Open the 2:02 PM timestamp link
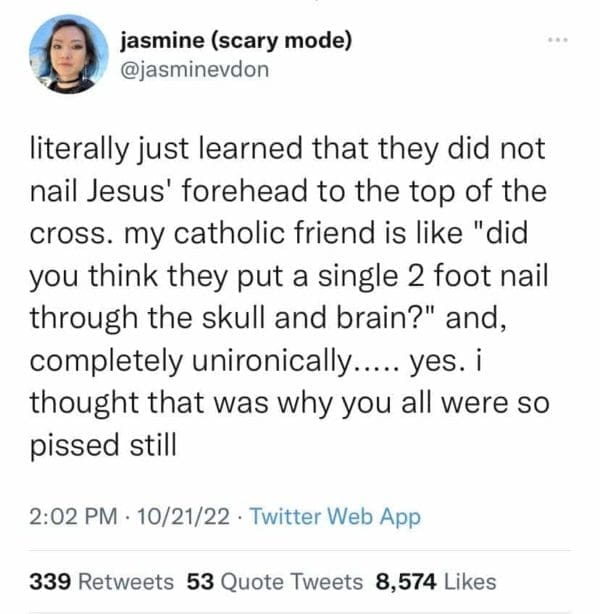The height and width of the screenshot is (614, 600). coord(68,517)
